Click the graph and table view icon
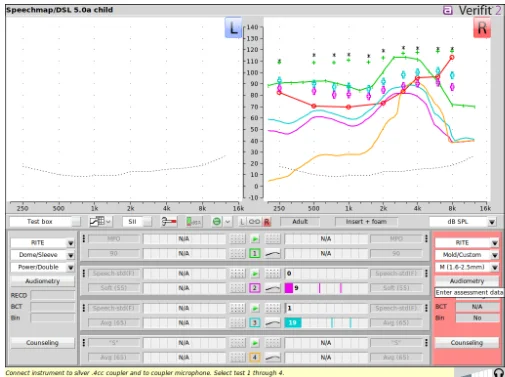Screen dimensions: 505x377 97,221
